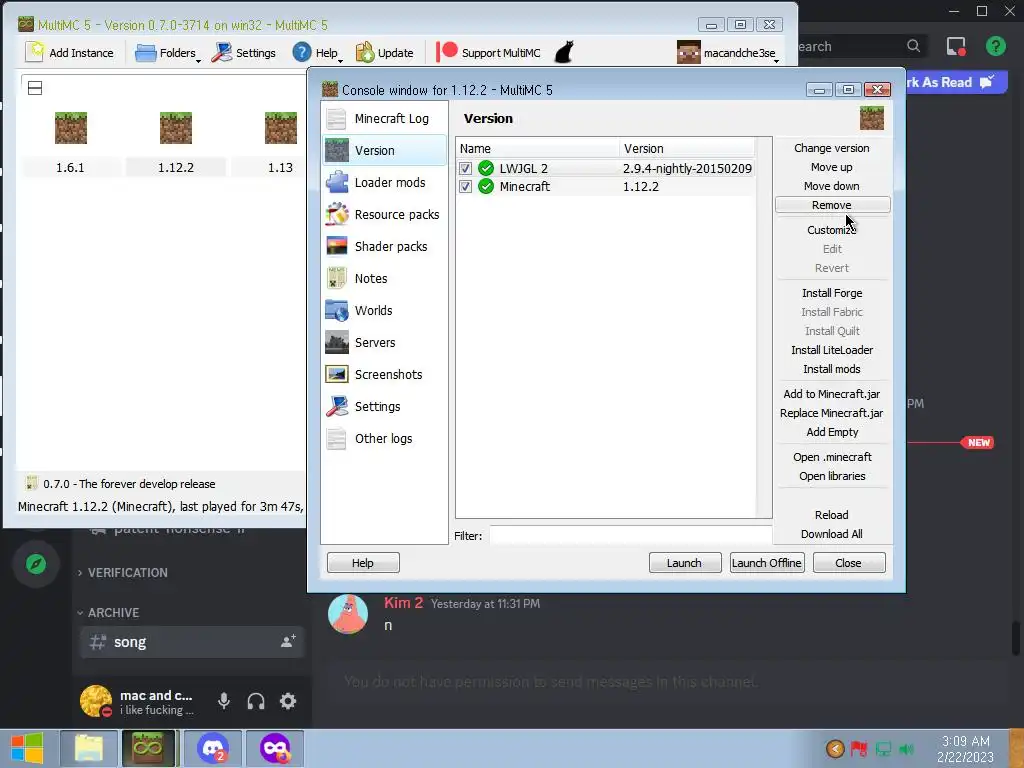Collapse the instance group toggle icon

(35, 88)
